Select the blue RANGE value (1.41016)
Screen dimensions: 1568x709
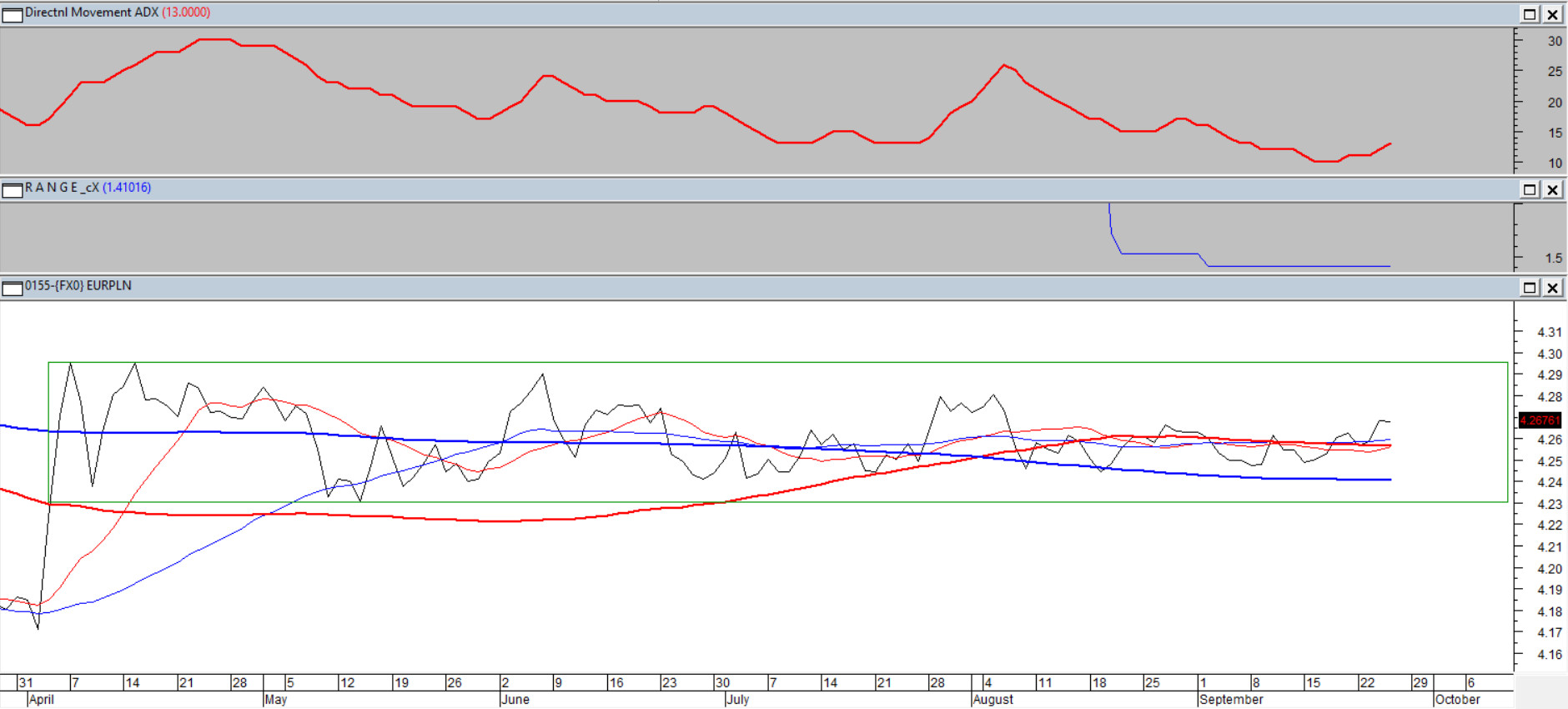[127, 188]
